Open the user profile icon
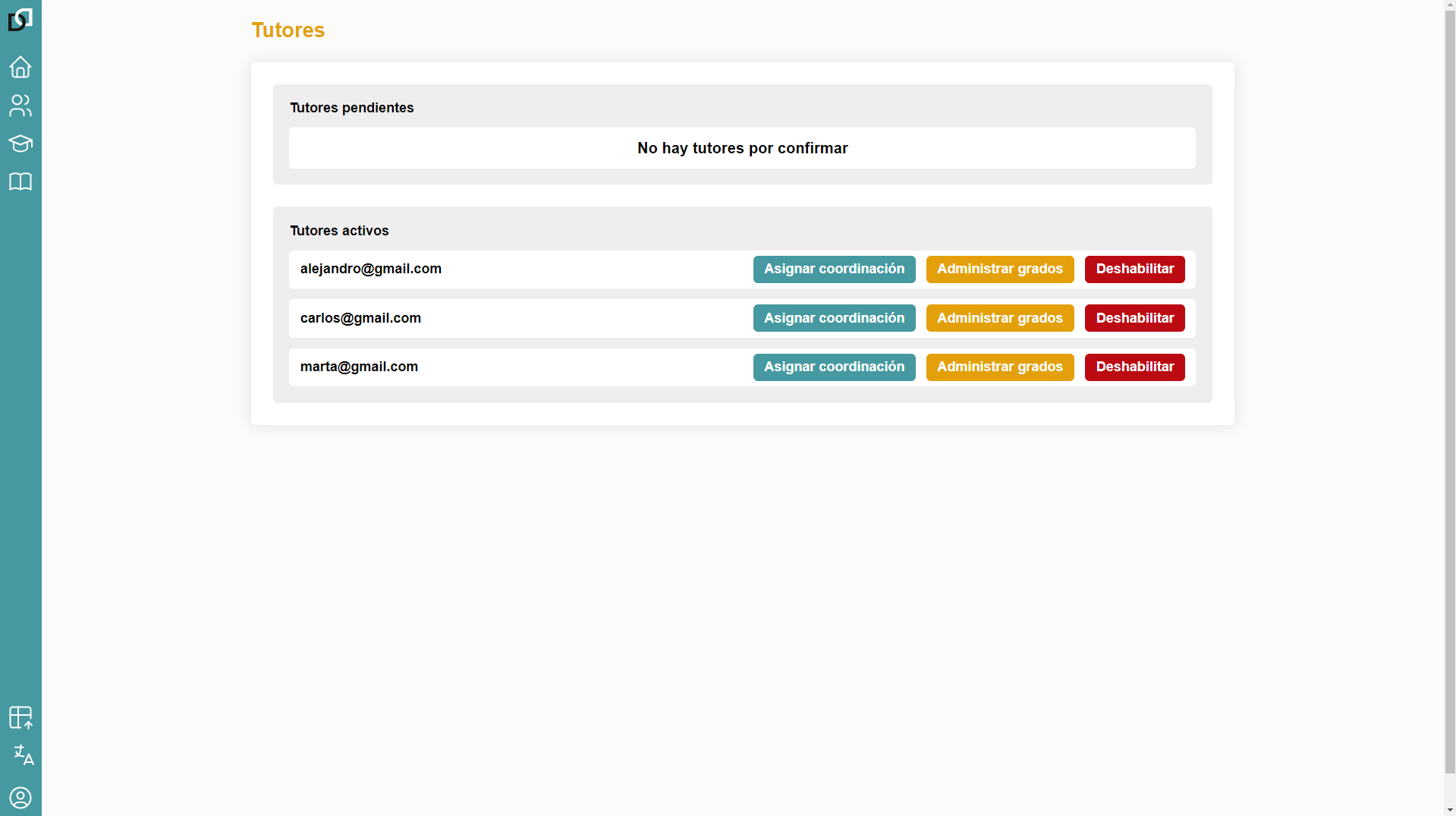The image size is (1456, 816). pyautogui.click(x=20, y=798)
